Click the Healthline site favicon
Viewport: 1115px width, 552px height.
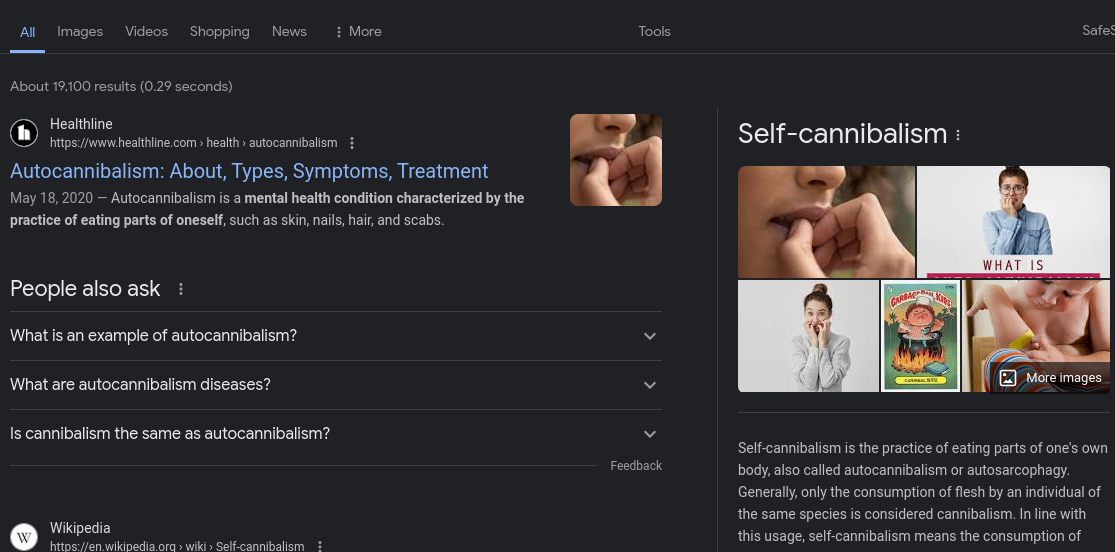click(x=25, y=133)
